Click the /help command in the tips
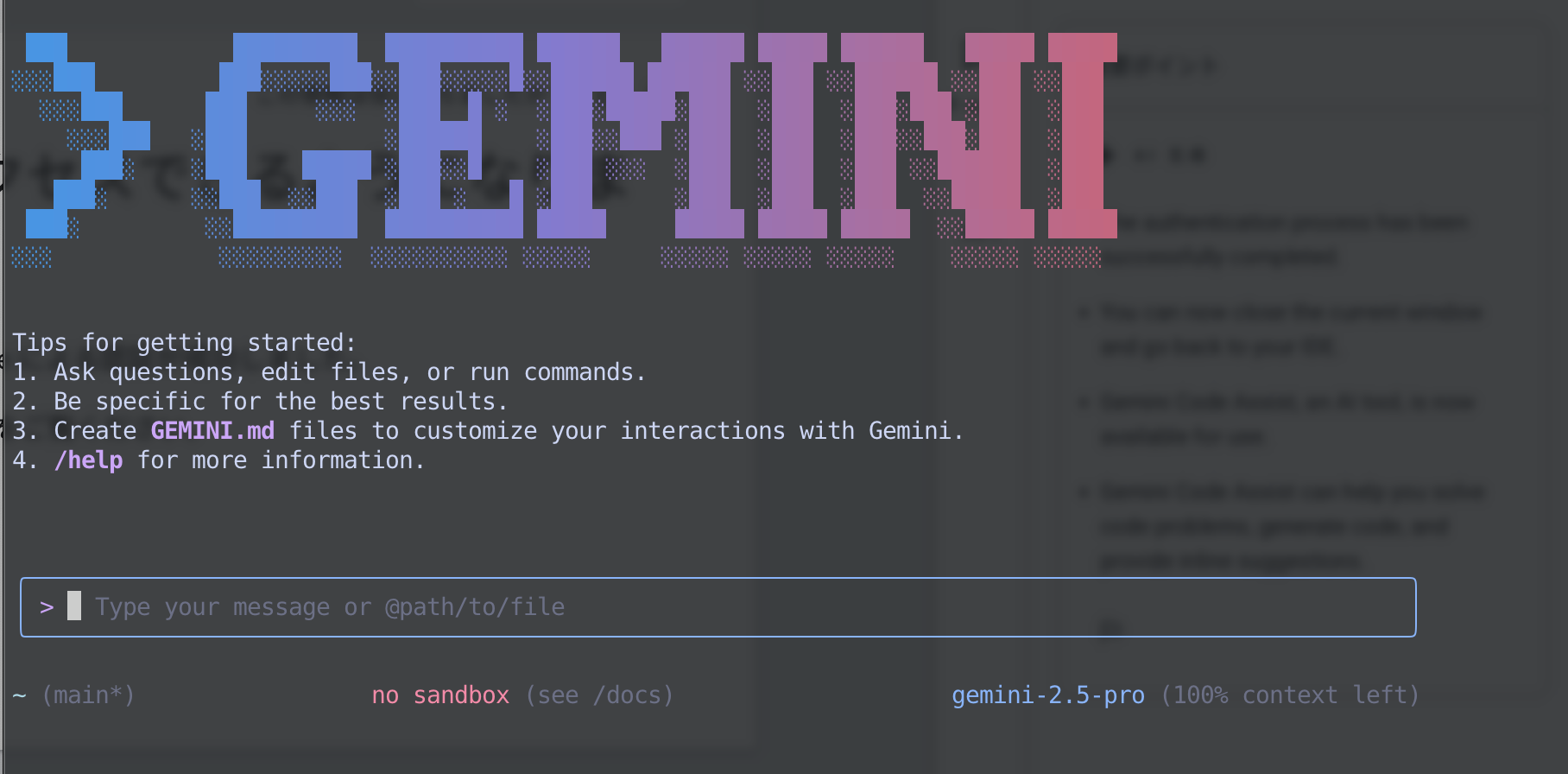Image resolution: width=1568 pixels, height=774 pixels. (x=88, y=460)
